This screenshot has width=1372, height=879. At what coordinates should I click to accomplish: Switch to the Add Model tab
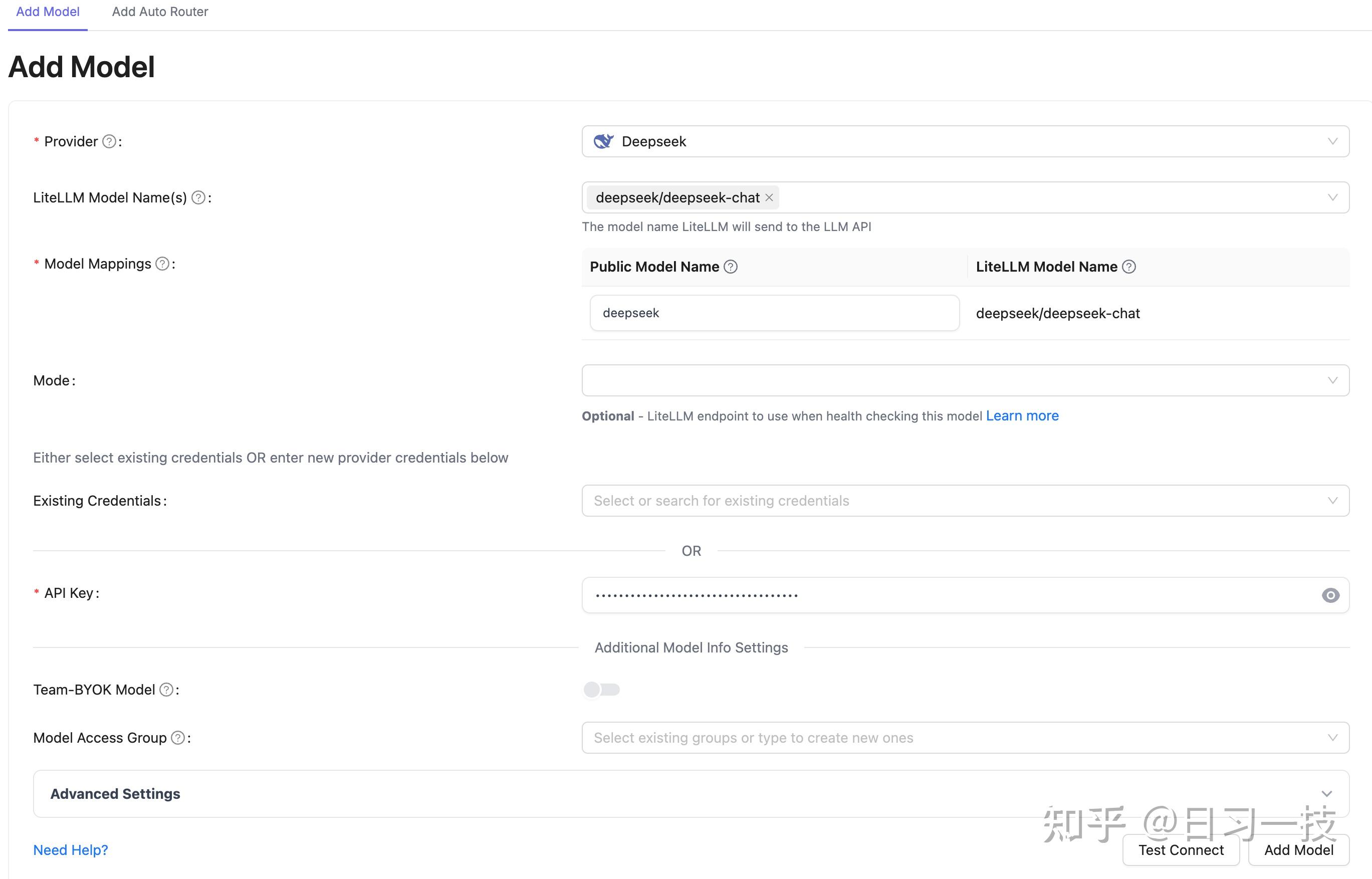tap(48, 12)
